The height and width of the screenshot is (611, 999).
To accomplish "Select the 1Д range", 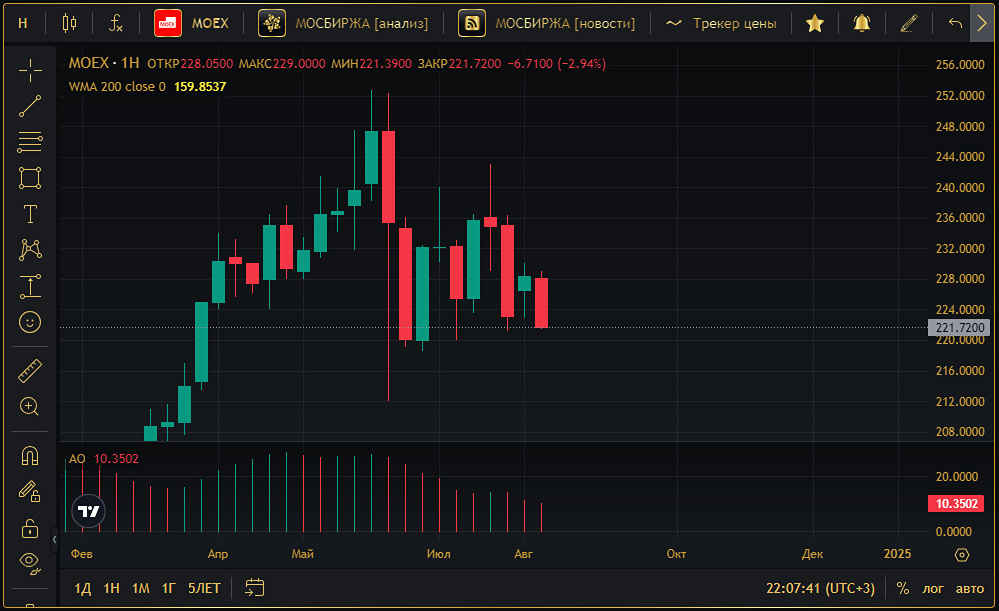I will tap(83, 588).
